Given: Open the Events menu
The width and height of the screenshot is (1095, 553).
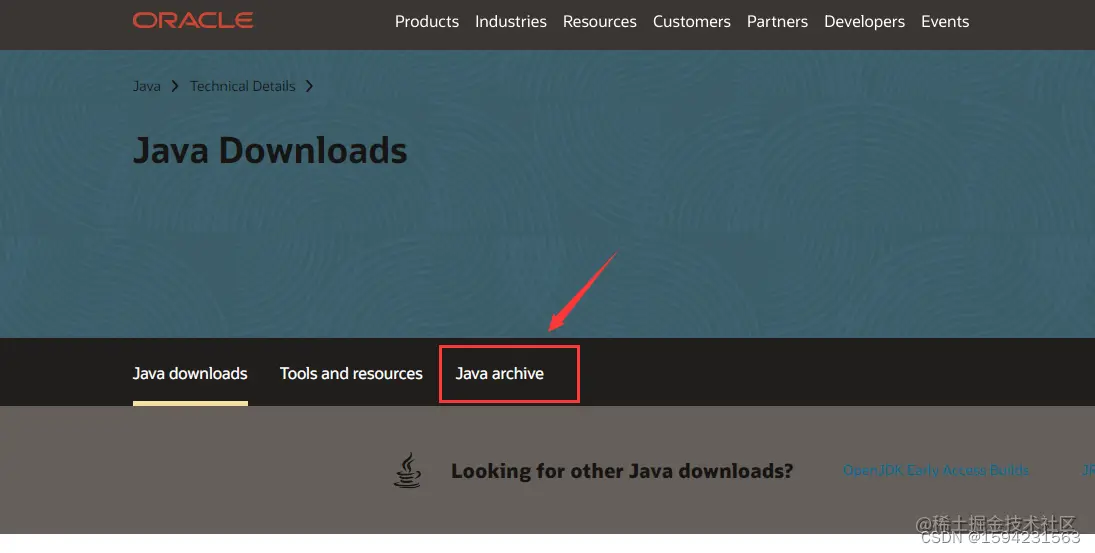Looking at the screenshot, I should [x=945, y=22].
